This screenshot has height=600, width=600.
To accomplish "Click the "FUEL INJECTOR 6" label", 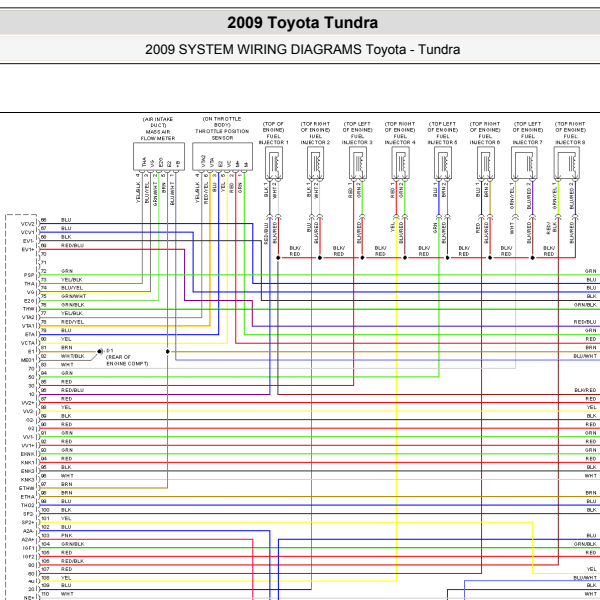I will point(485,139).
